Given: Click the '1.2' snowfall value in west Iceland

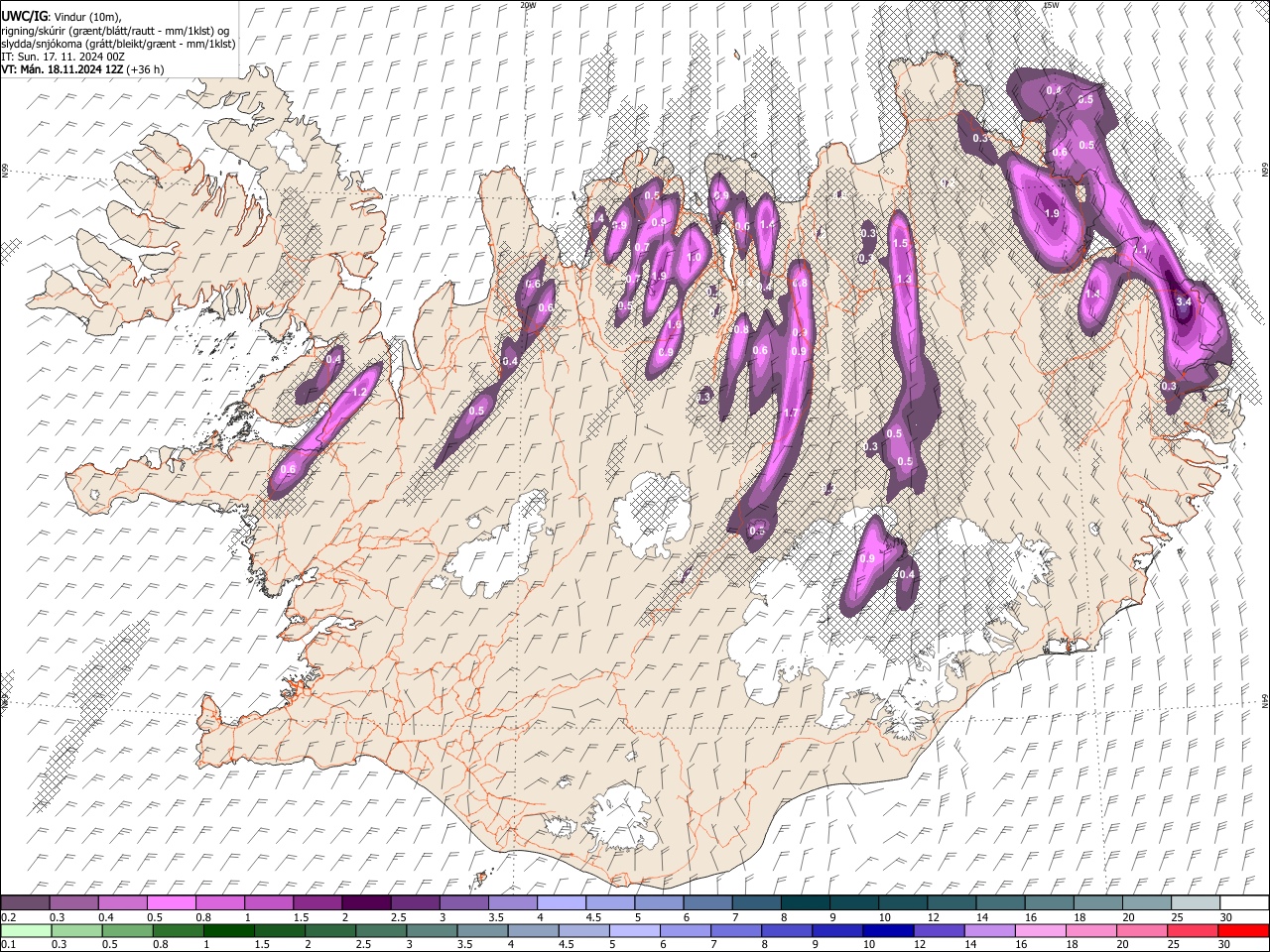Looking at the screenshot, I should (359, 393).
